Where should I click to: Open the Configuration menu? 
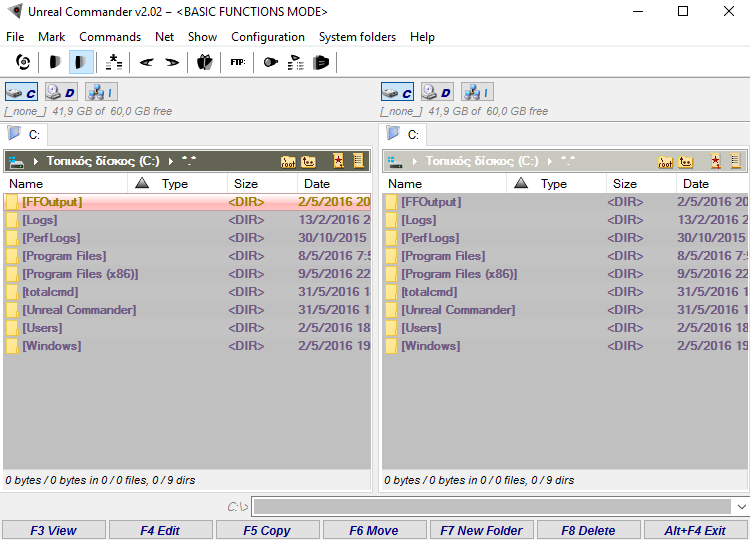(268, 37)
